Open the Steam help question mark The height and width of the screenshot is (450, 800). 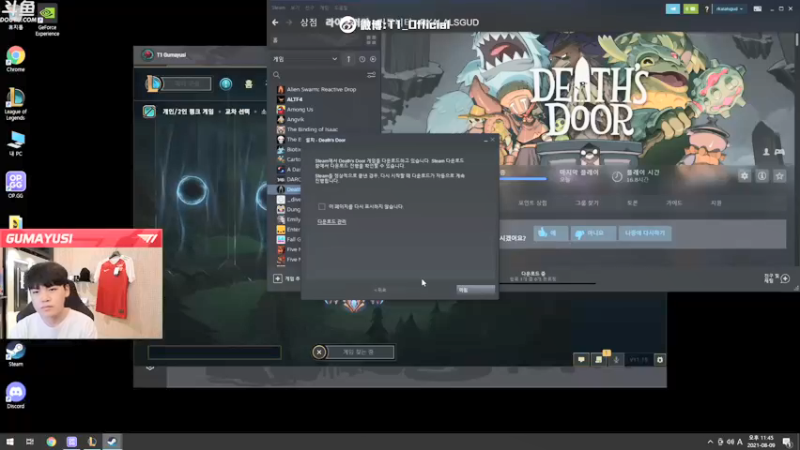(x=707, y=9)
